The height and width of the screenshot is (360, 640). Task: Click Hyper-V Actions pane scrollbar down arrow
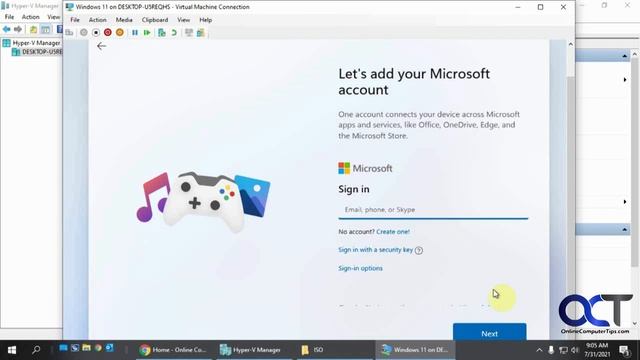coord(635,324)
